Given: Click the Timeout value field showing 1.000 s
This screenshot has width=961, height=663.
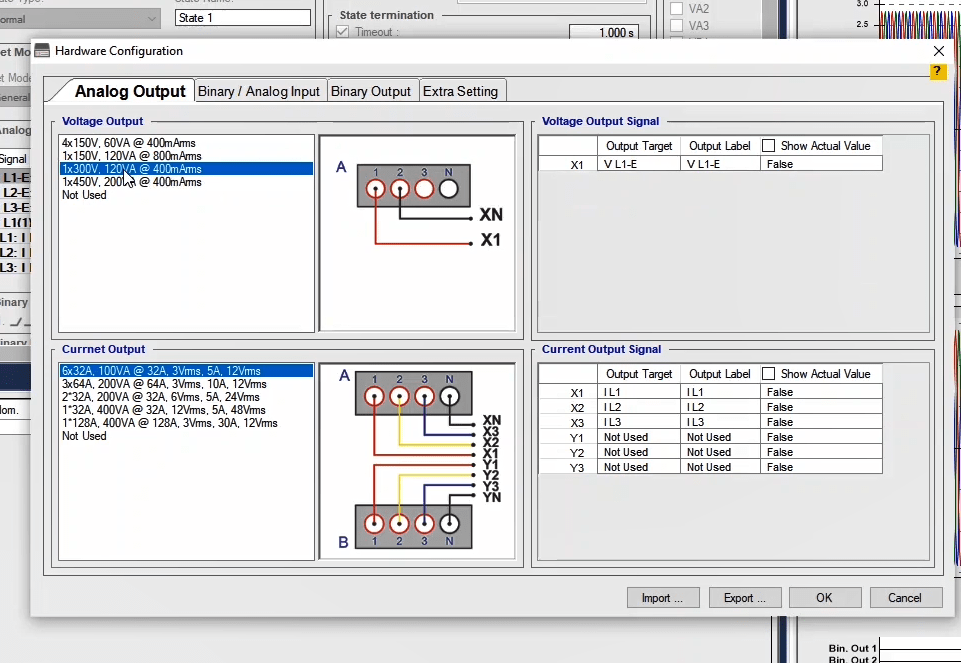Looking at the screenshot, I should [604, 32].
